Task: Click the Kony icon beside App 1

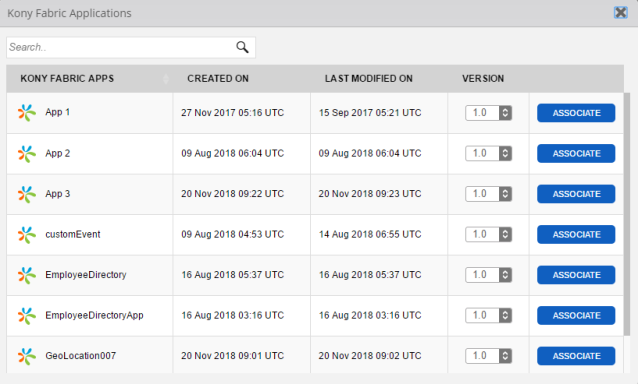Action: (x=27, y=113)
